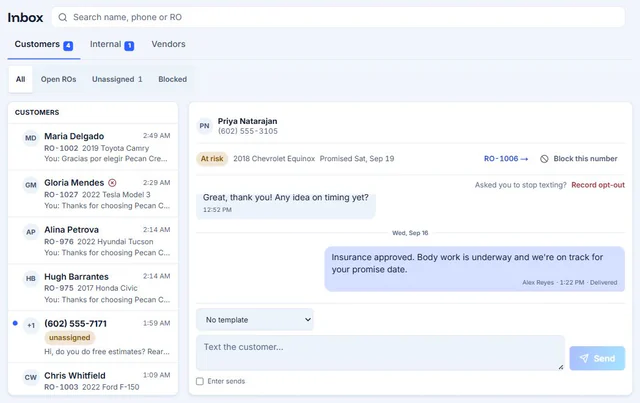Open Hugh Barrantes's conversation
Viewport: 640px width, 403px height.
coord(93,288)
